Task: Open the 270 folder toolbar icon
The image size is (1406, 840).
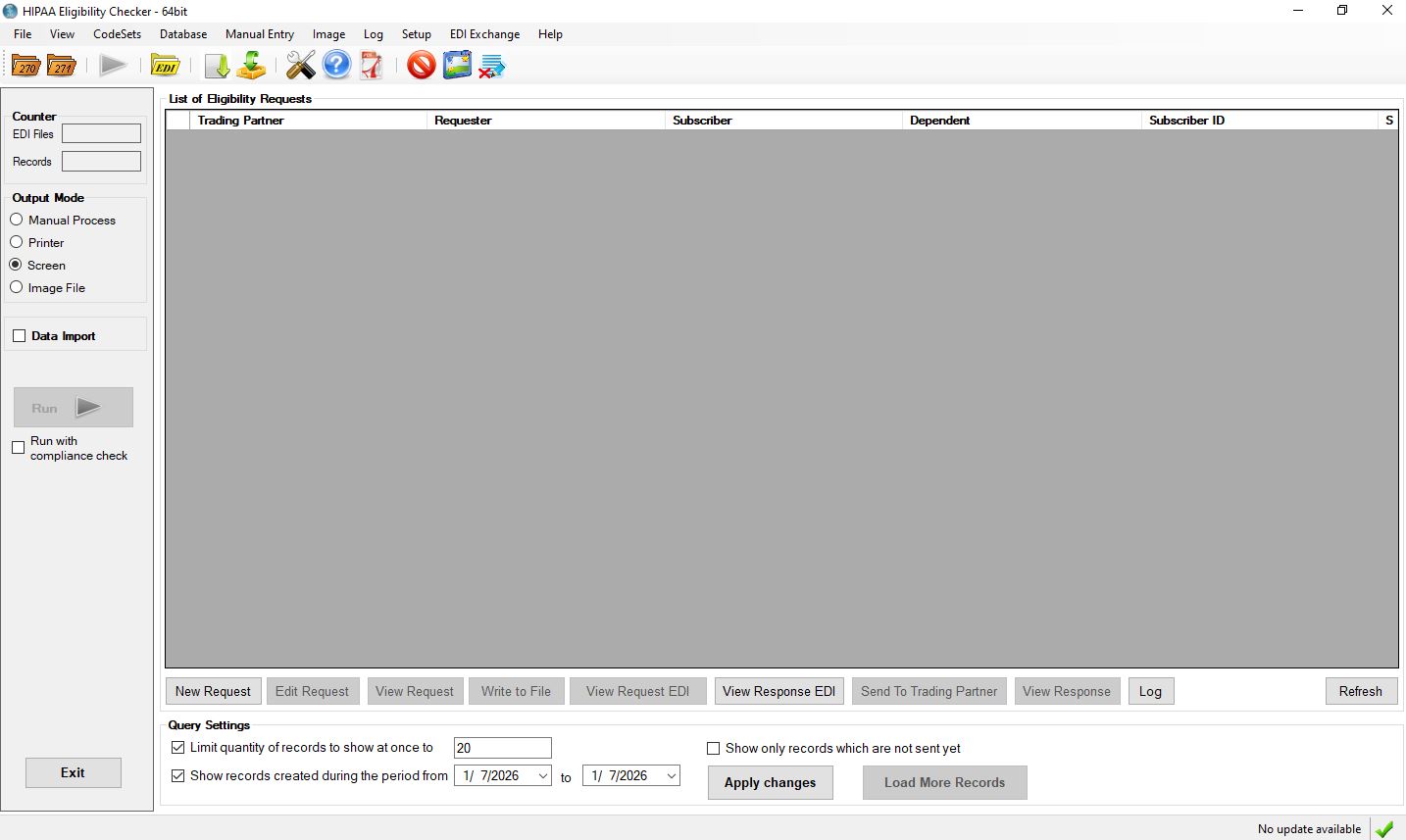Action: pos(25,66)
